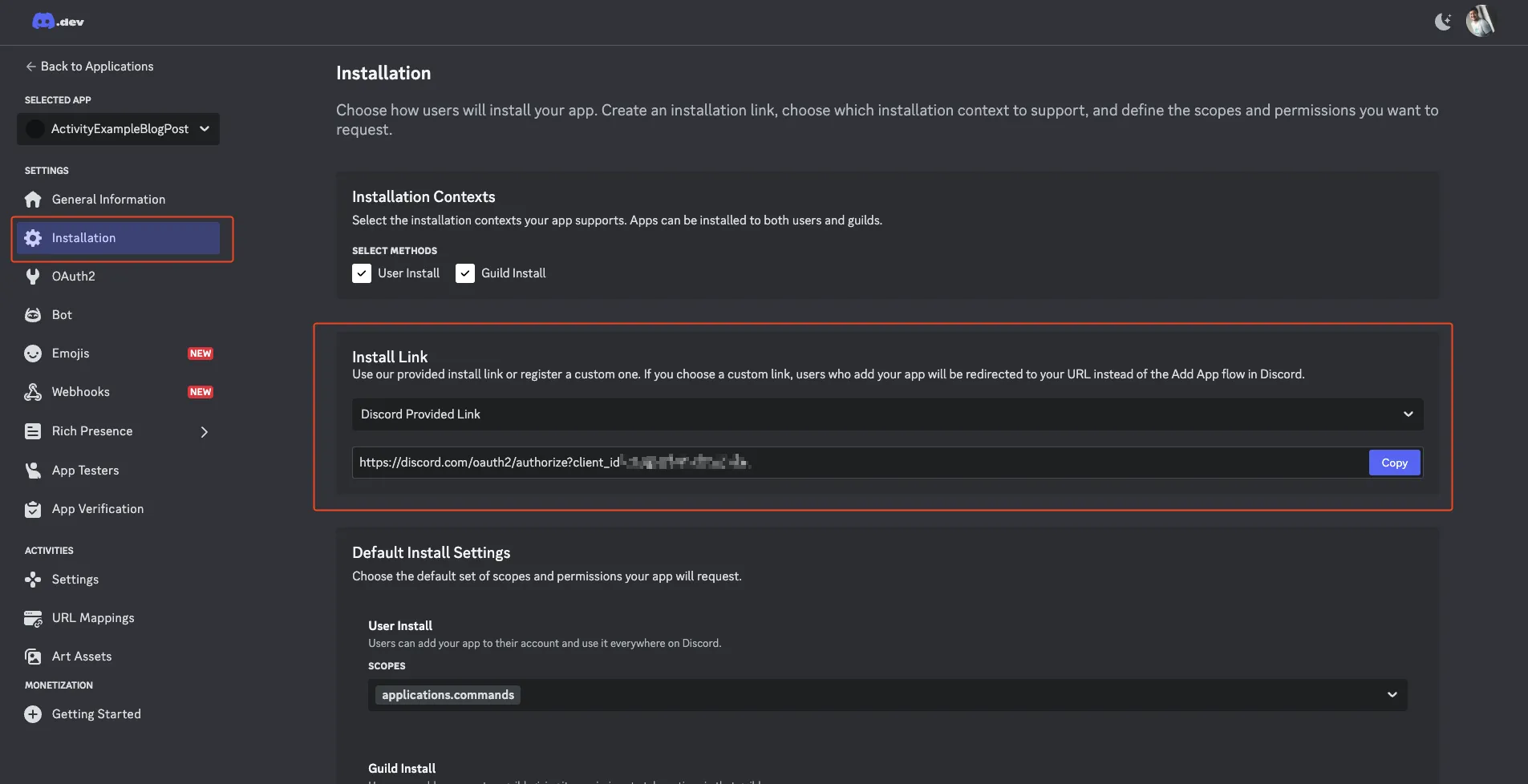
Task: Select the App Testers icon
Action: [33, 471]
